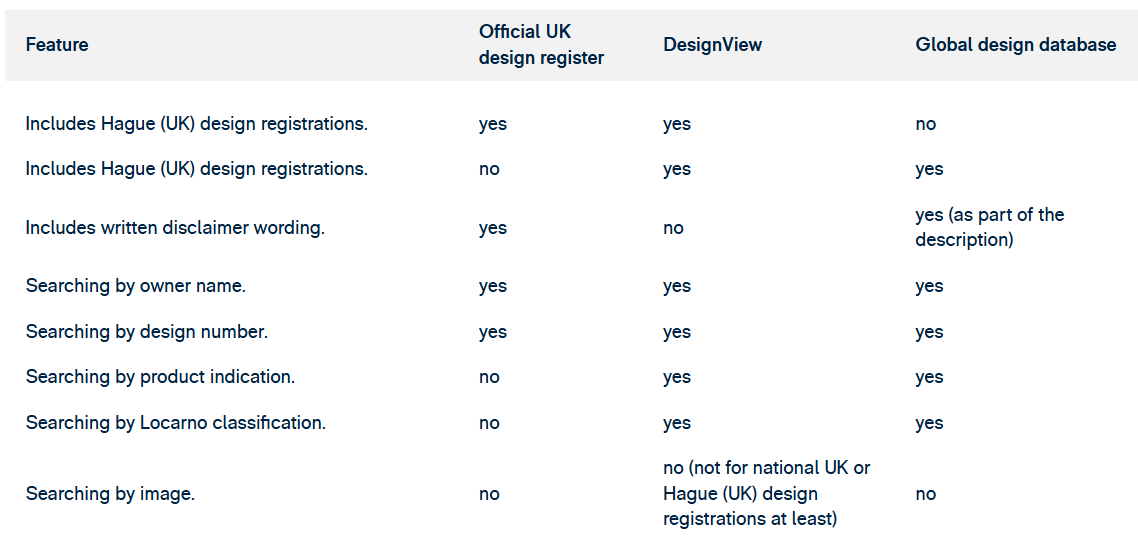Image resolution: width=1138 pixels, height=540 pixels.
Task: Select the "Searching by product indication." row label
Action: [x=160, y=377]
